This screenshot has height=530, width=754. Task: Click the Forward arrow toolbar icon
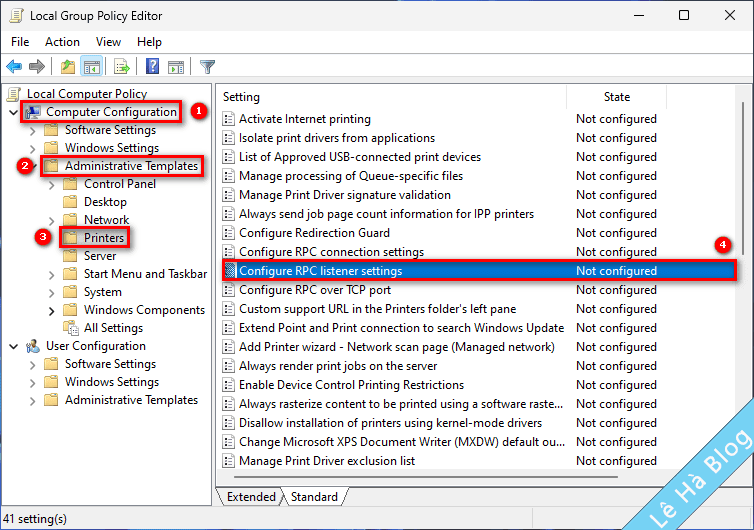tap(37, 67)
